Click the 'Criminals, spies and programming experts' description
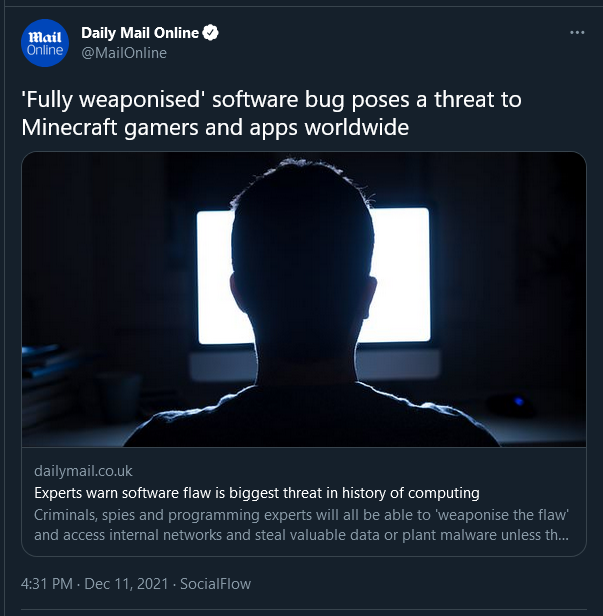Viewport: 603px width, 616px height. pyautogui.click(x=301, y=515)
